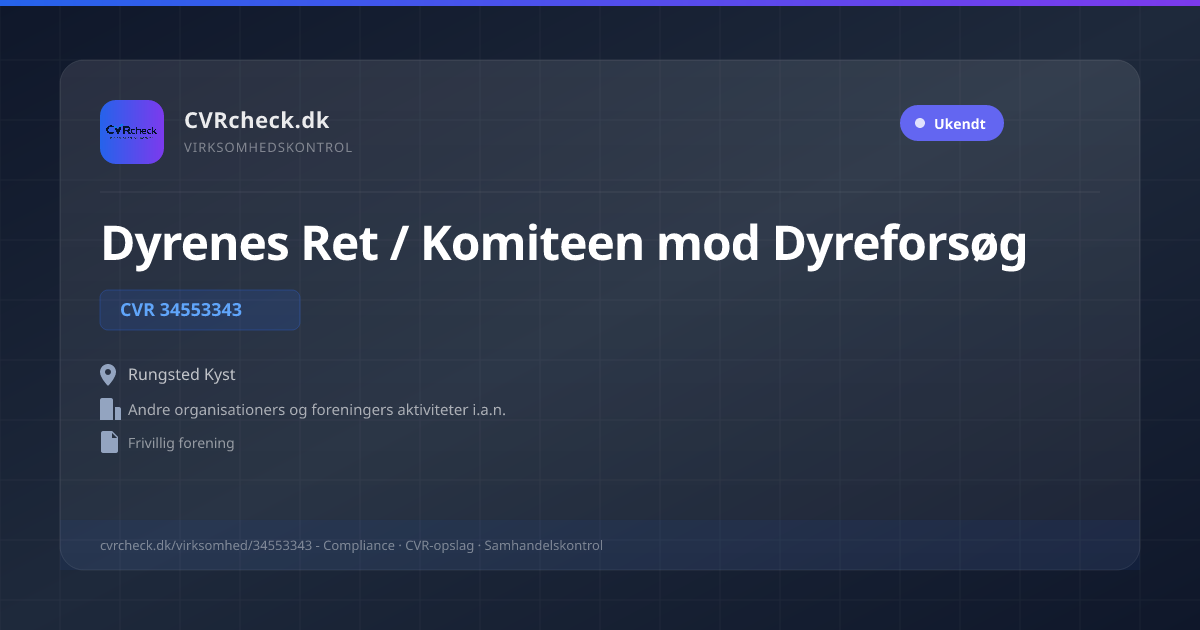Click the building icon beside the industry description
Image resolution: width=1200 pixels, height=630 pixels.
[110, 409]
